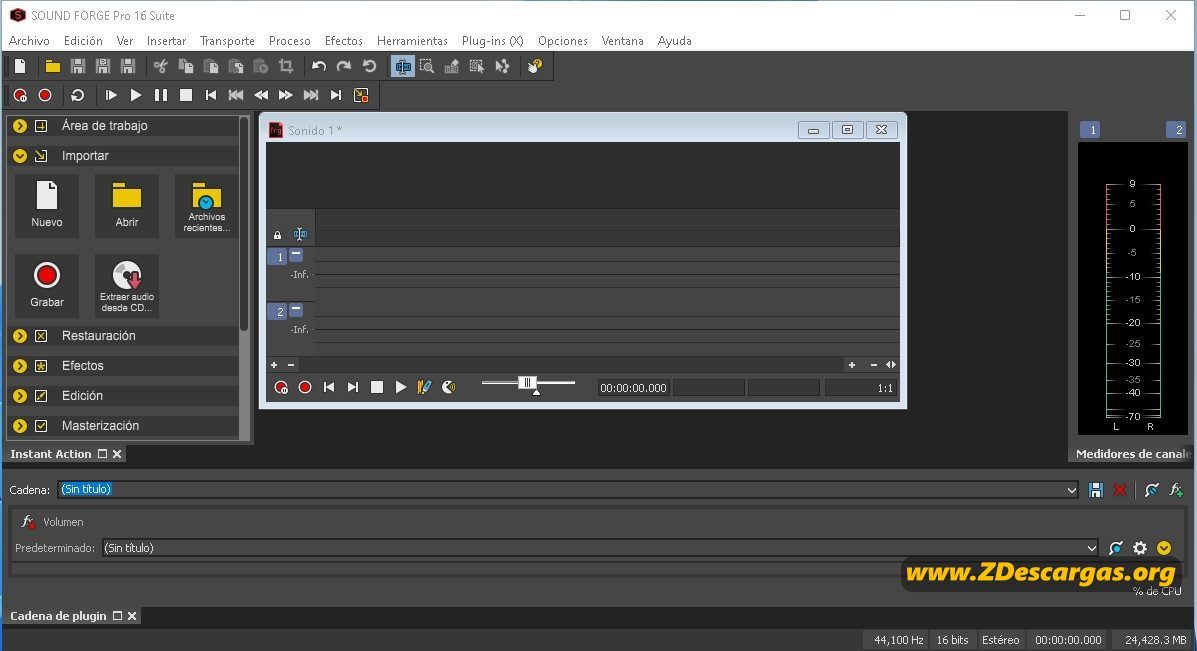
Task: Click the scrub speaker icon in Sonido 1 transport
Action: [449, 388]
